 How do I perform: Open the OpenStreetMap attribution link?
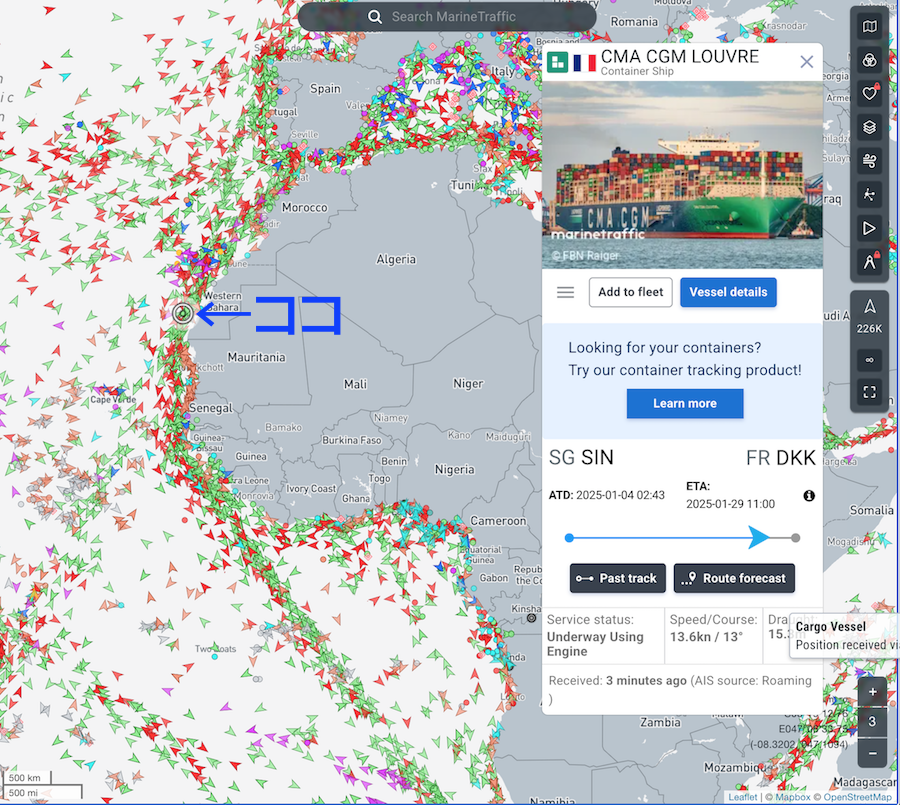coord(858,797)
